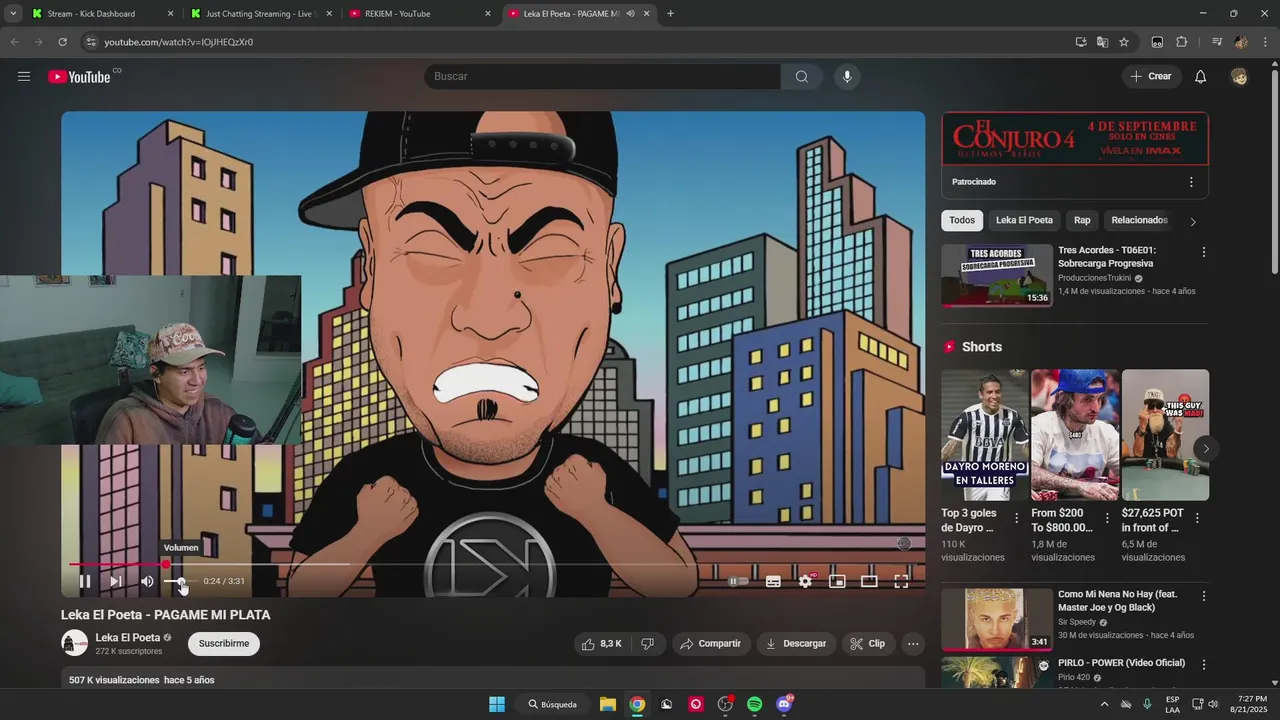1280x720 pixels.
Task: Subscribe with the Suscribirme button
Action: 224,644
